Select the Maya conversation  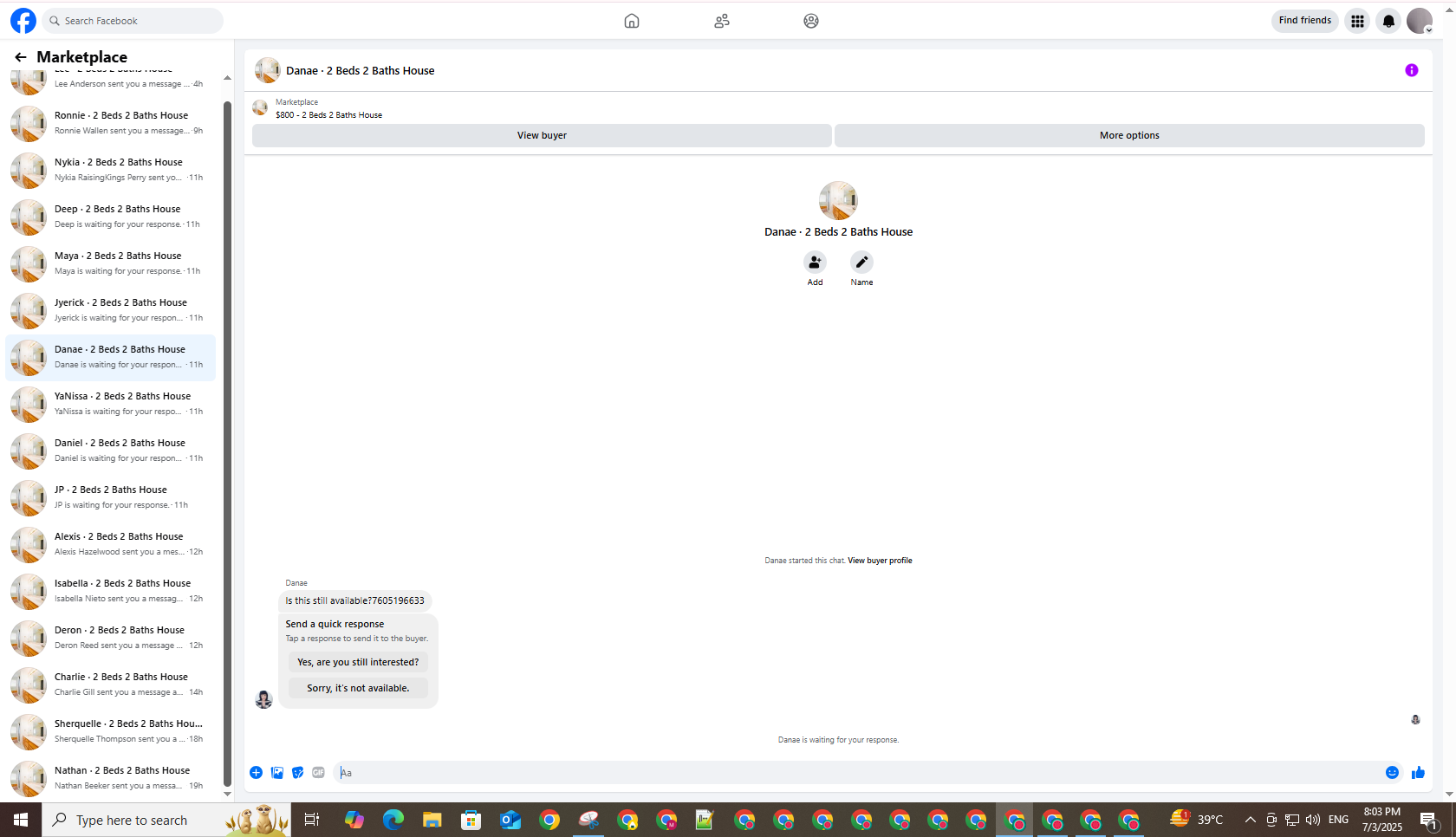111,263
